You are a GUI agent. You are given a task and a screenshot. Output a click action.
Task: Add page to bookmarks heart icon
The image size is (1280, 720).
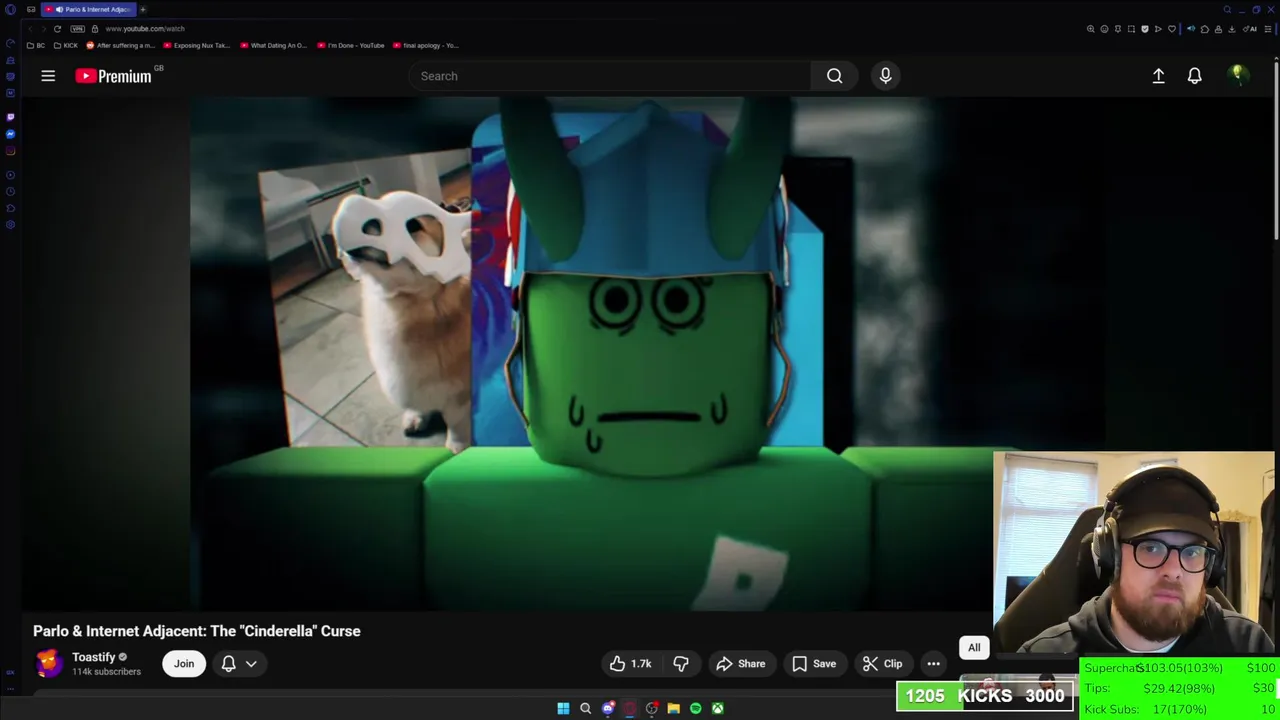(1172, 29)
